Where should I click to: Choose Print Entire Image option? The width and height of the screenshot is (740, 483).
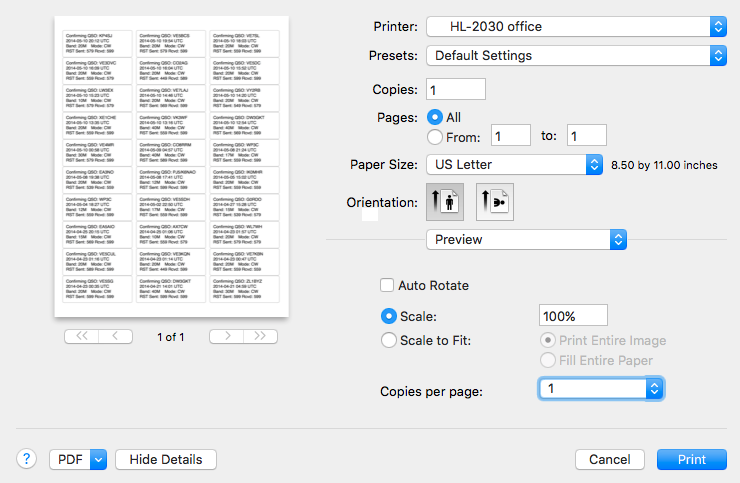547,340
